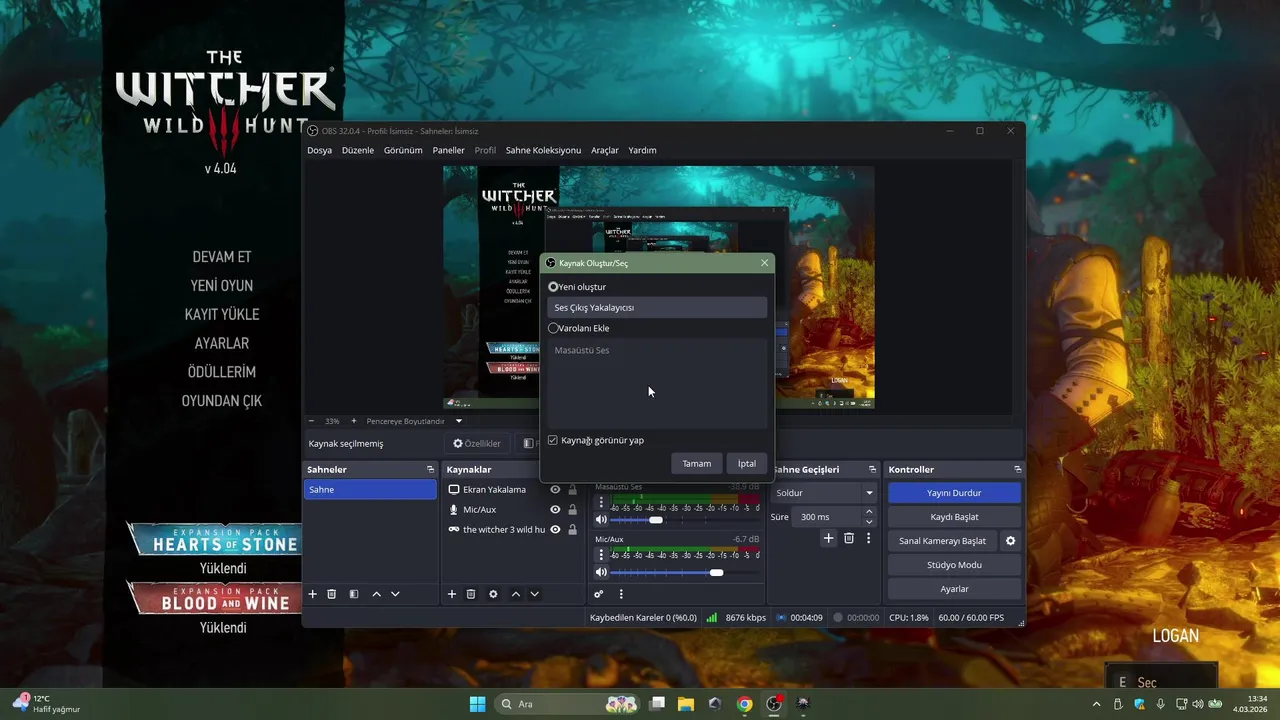Show hidden system tray icons chevron
Viewport: 1280px width, 720px height.
click(1096, 704)
